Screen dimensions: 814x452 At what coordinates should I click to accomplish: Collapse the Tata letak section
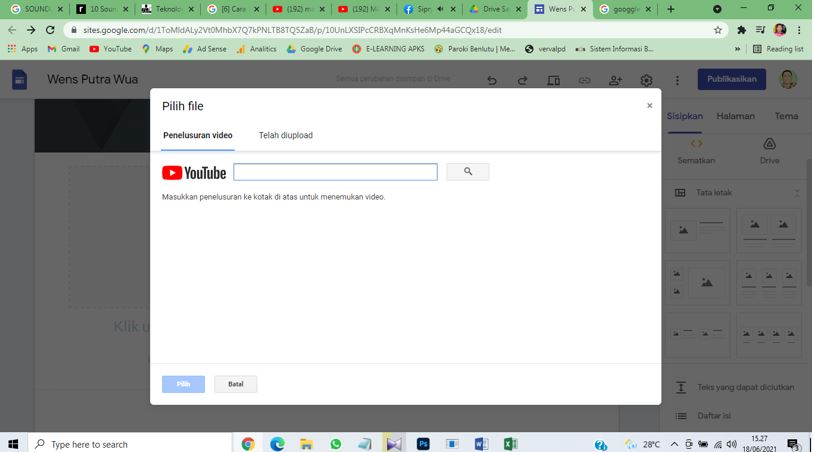click(x=797, y=193)
